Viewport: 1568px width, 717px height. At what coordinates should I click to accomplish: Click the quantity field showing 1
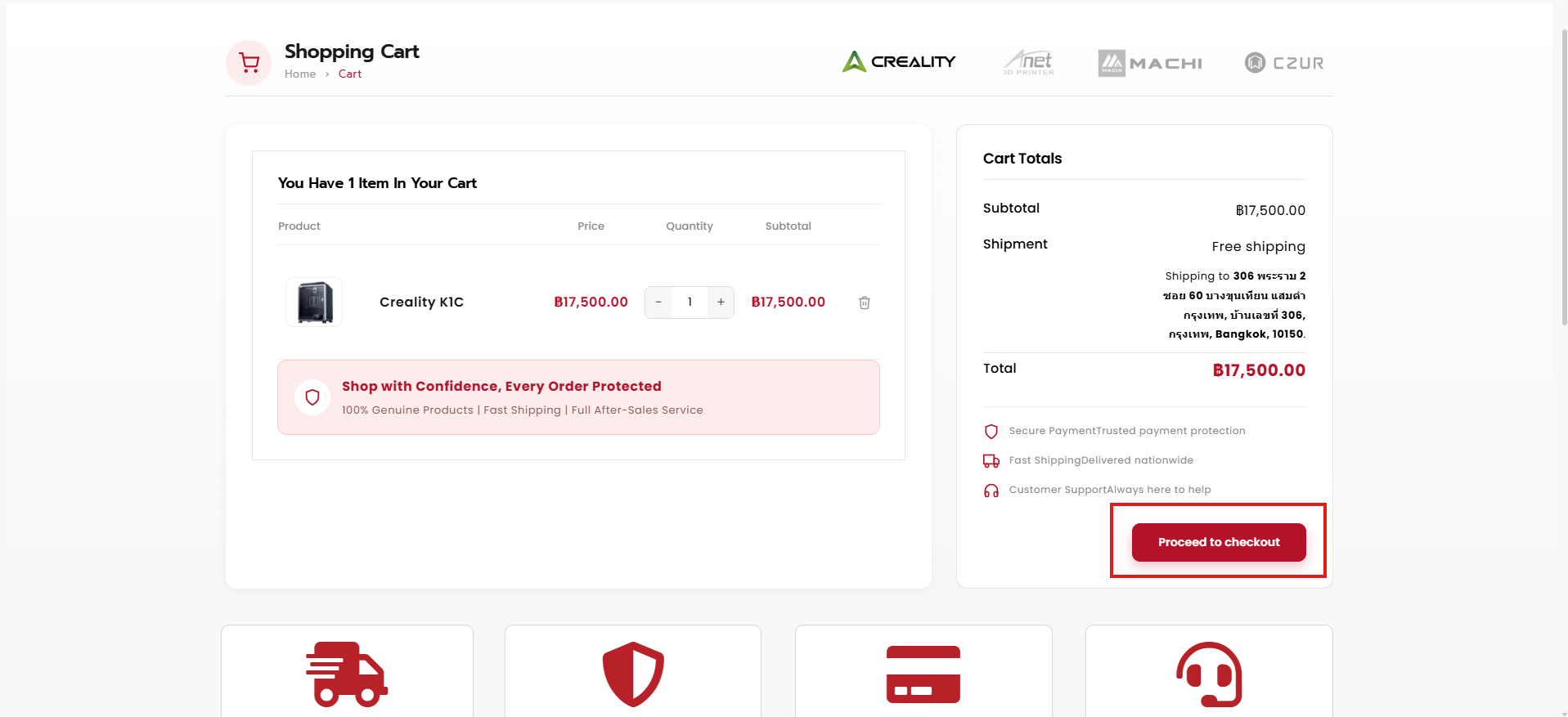690,302
